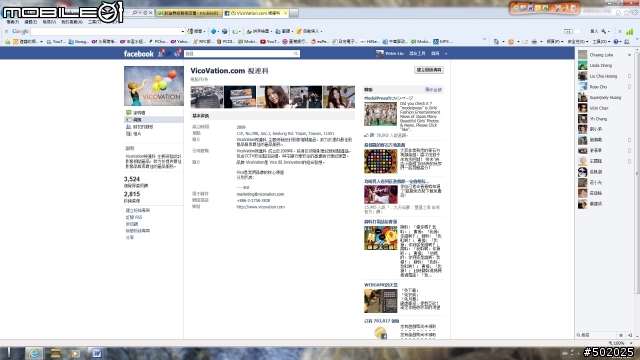Click the printer icon in IE command bar
640x360 pixels.
coord(534,42)
